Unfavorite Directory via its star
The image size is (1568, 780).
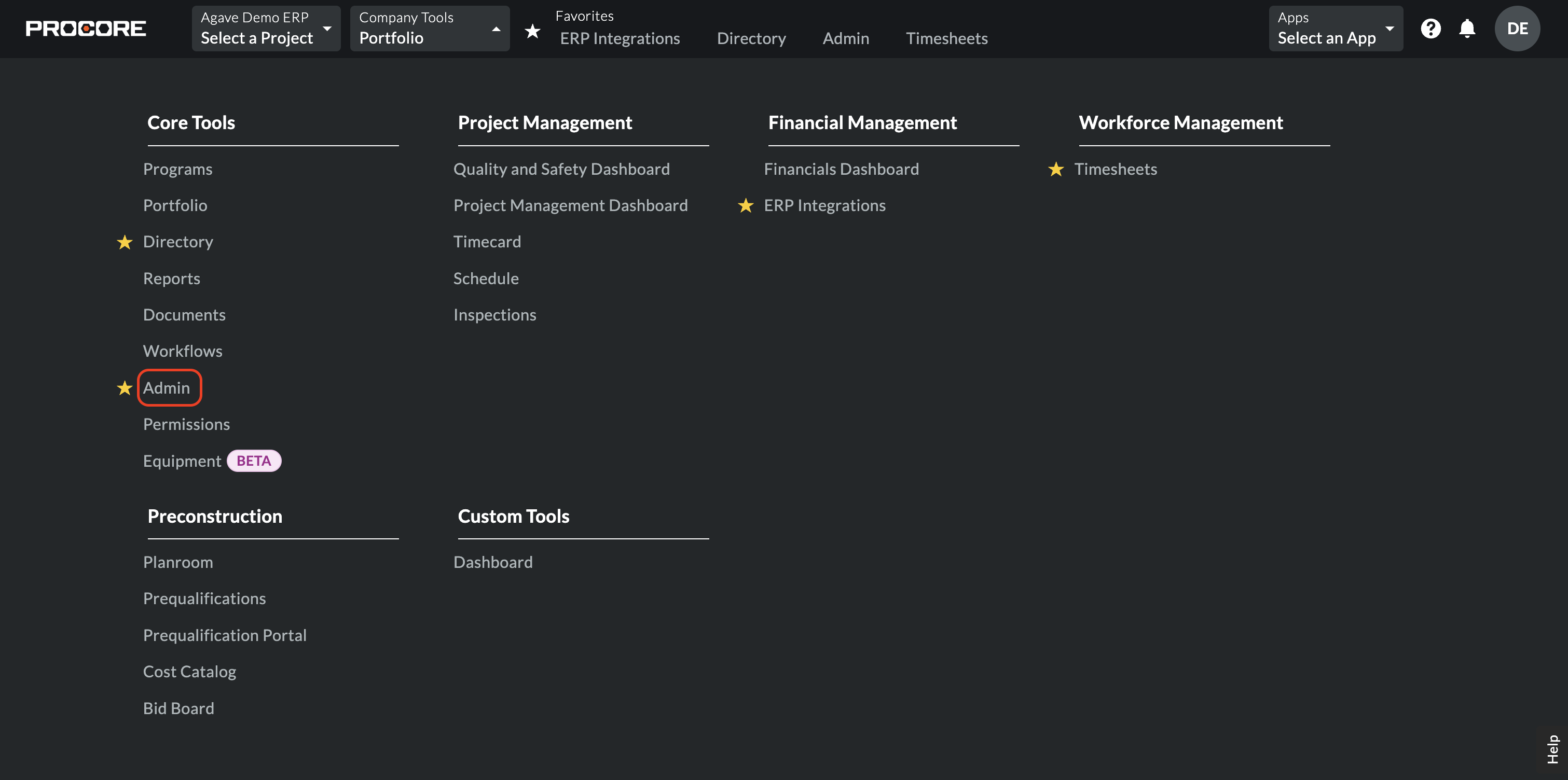click(125, 242)
